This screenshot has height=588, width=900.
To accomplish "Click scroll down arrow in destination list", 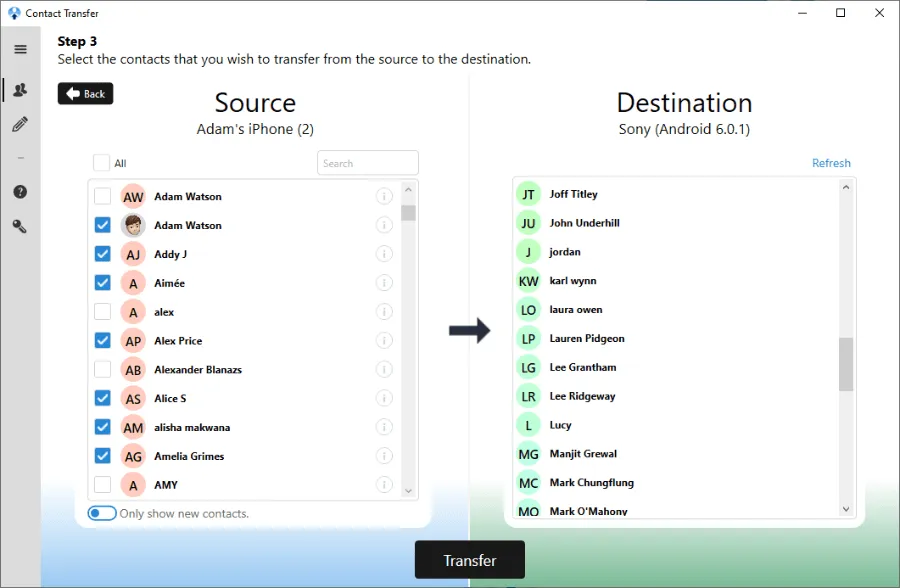I will (x=846, y=509).
